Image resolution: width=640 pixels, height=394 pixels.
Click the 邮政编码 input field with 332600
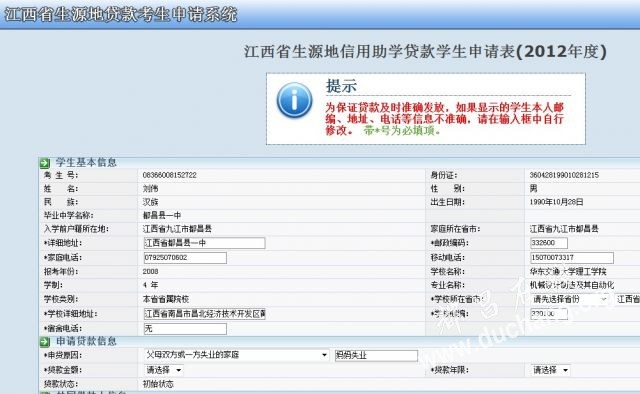pyautogui.click(x=549, y=243)
